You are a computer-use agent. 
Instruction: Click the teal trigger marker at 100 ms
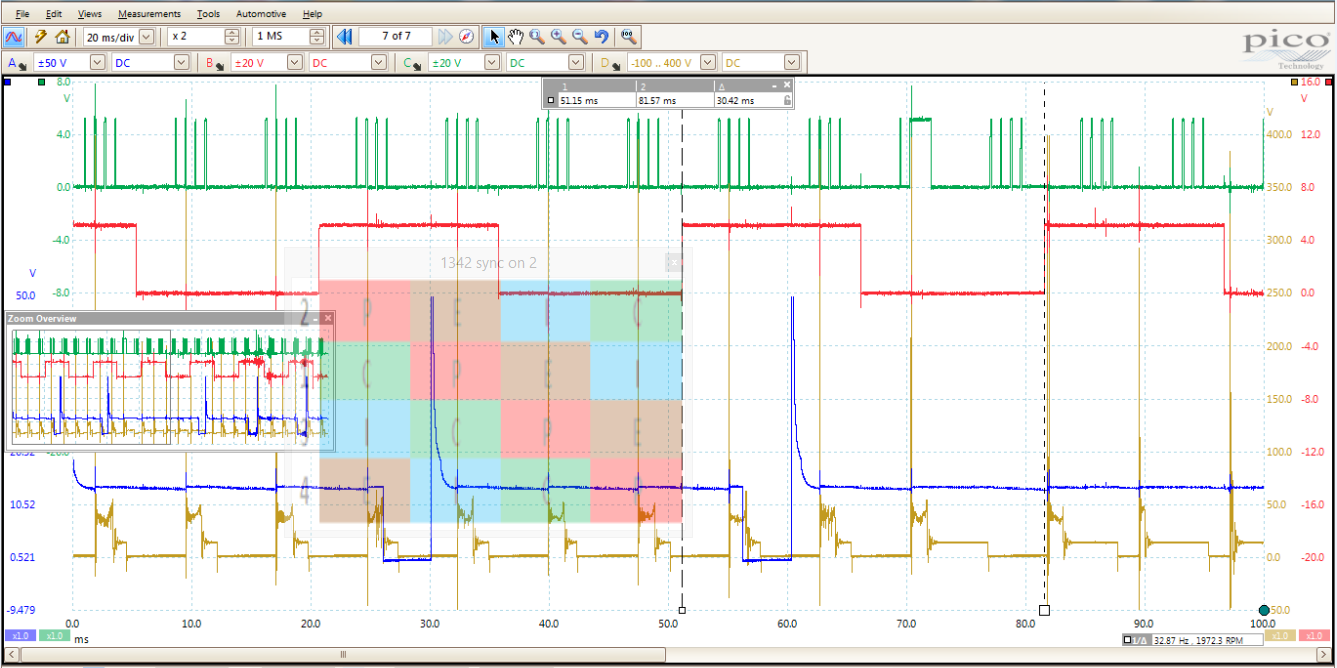click(x=1264, y=610)
